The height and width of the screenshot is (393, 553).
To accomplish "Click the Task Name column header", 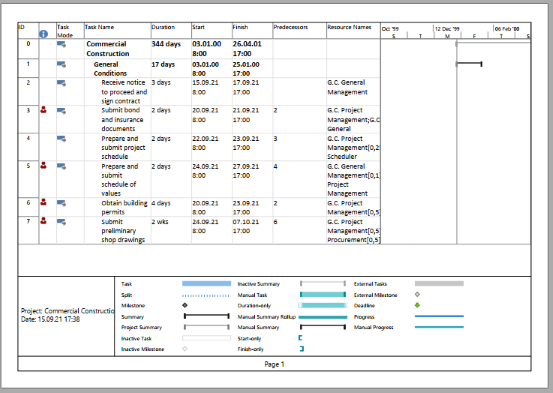I will (99, 27).
